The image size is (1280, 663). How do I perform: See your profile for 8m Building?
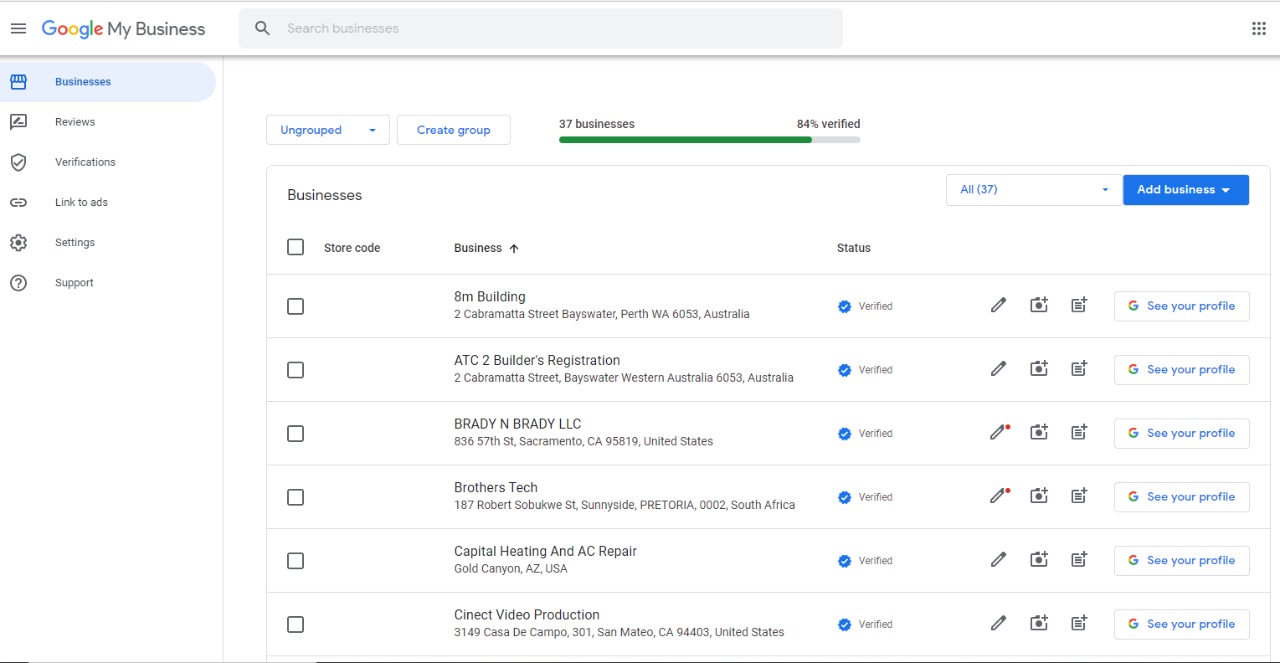pos(1182,306)
